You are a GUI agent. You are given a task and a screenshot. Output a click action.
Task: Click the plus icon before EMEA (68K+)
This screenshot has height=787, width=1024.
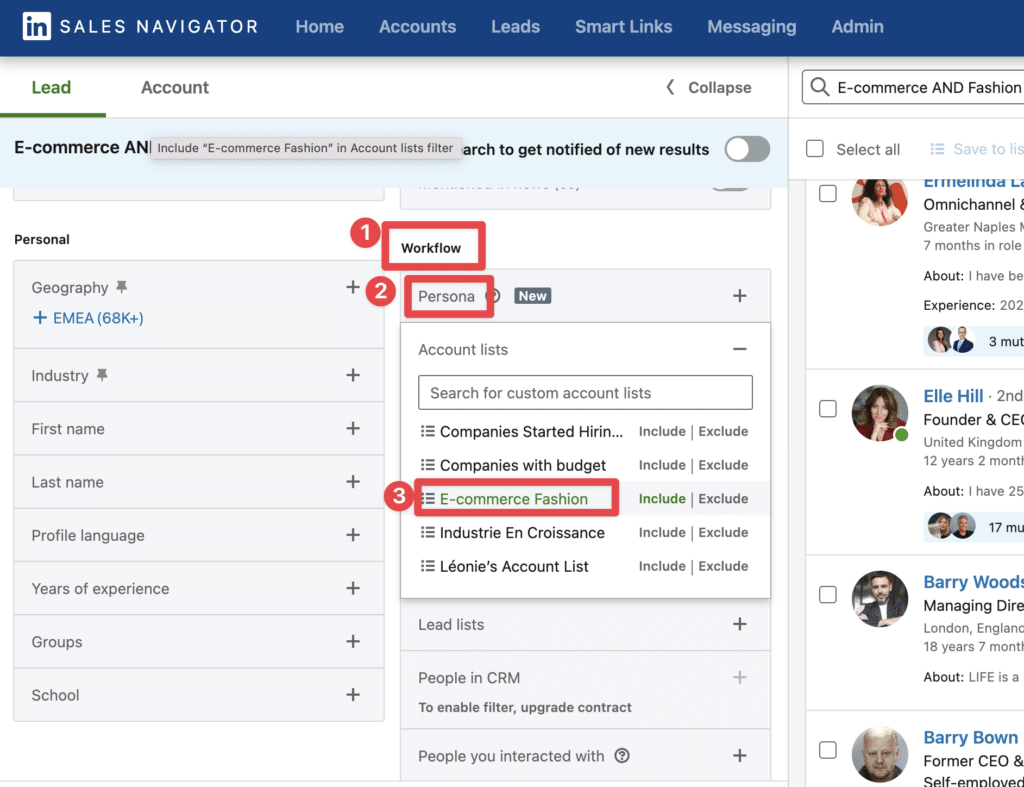pos(40,317)
